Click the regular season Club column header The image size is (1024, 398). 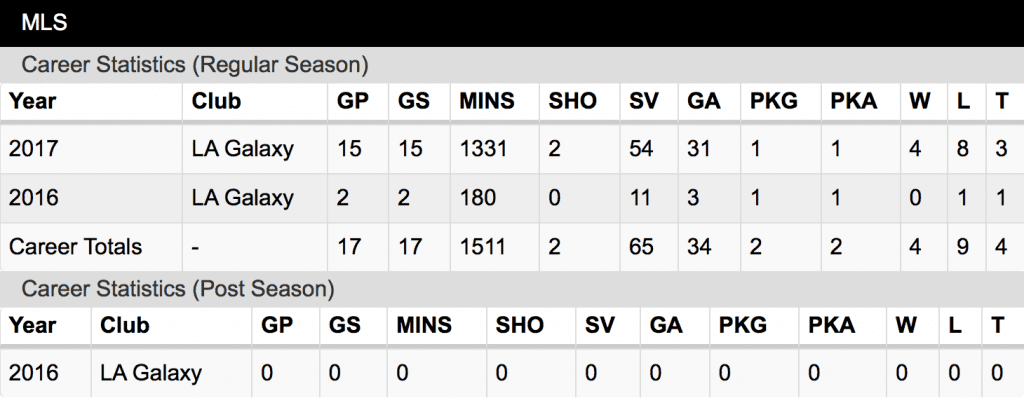[216, 101]
